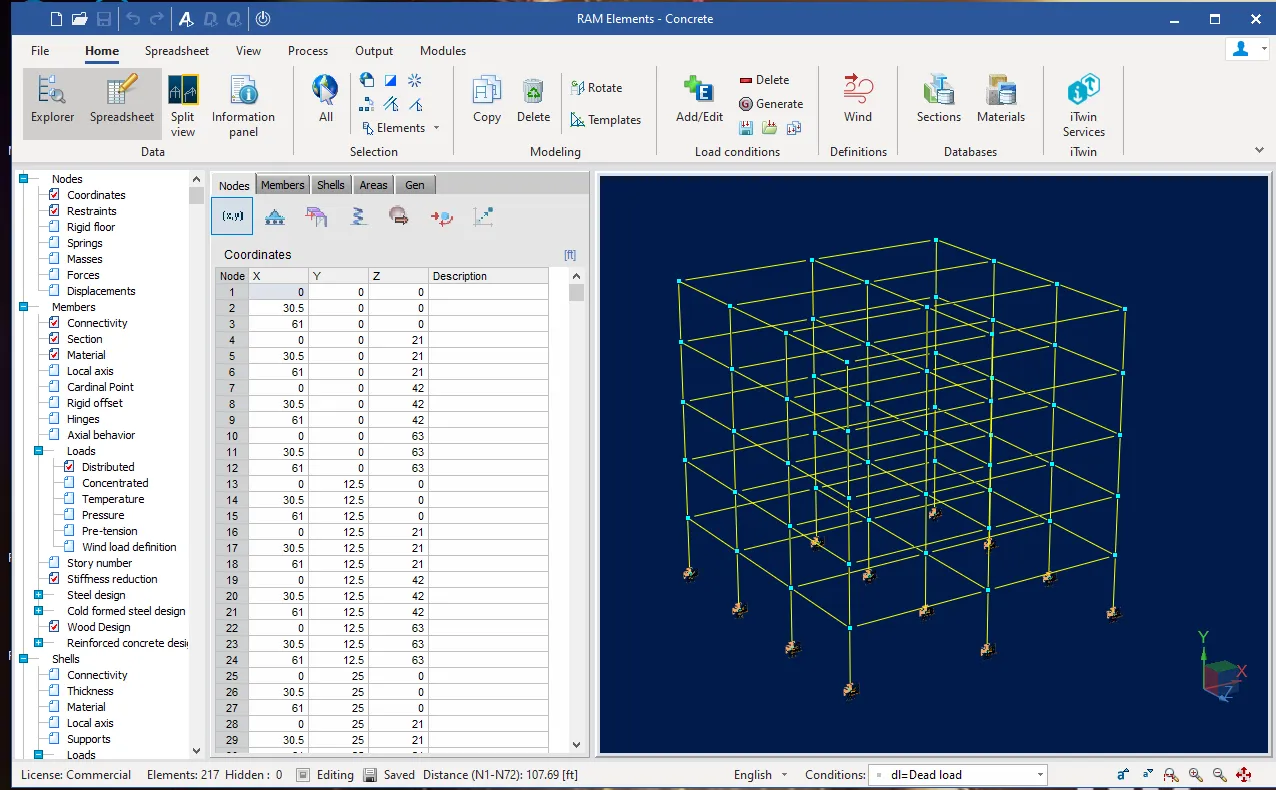
Task: Open the Conditions dl=Dead load dropdown
Action: [x=958, y=775]
